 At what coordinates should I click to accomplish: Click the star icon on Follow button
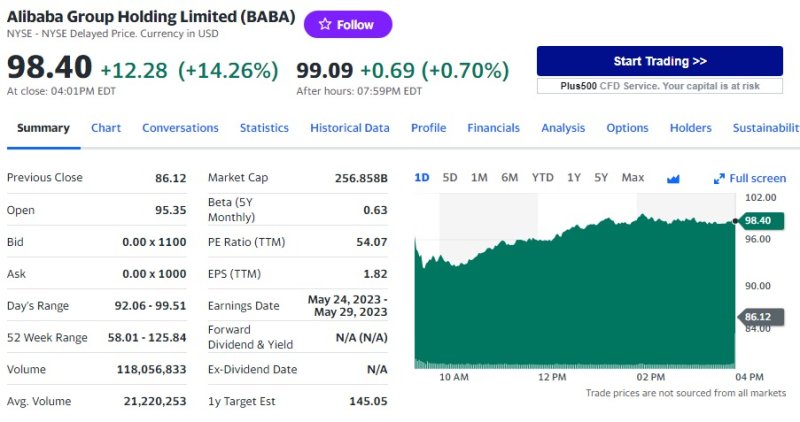point(324,25)
